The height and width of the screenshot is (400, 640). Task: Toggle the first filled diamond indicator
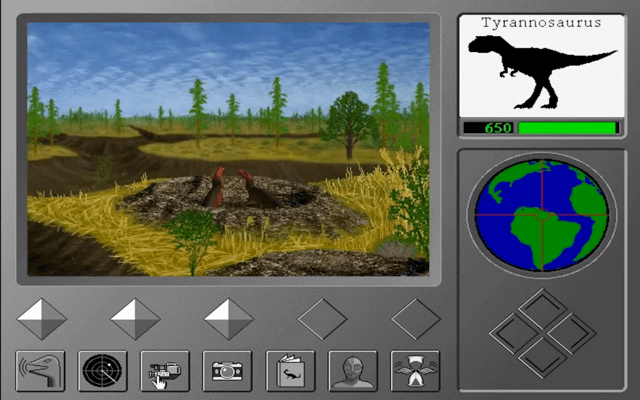pos(42,319)
